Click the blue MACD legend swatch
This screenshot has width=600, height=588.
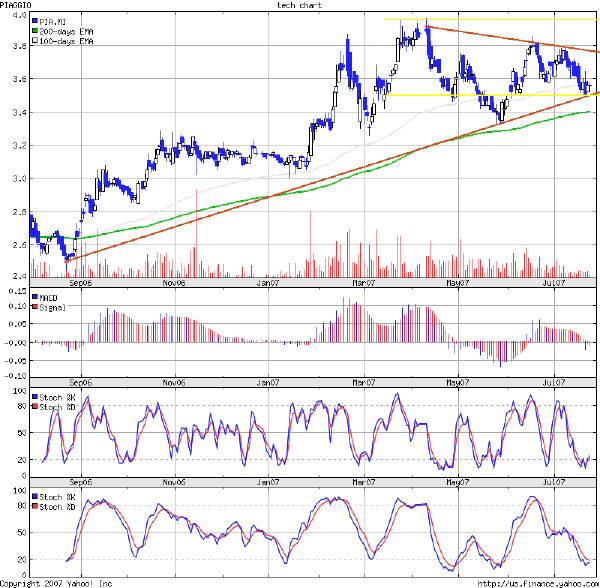pyautogui.click(x=35, y=298)
